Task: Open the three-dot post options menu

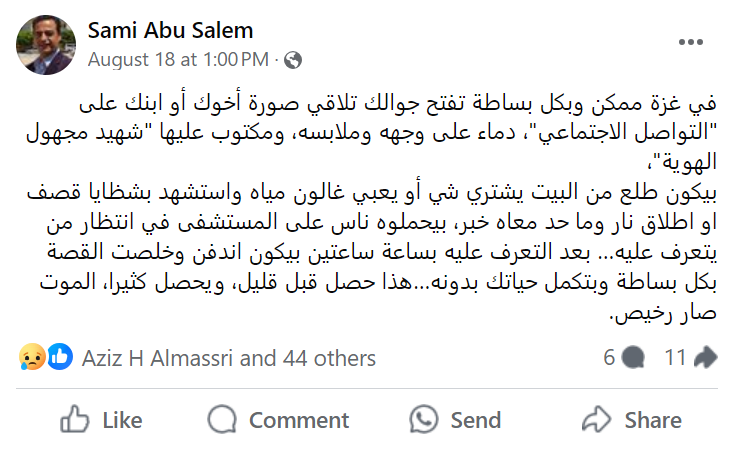Action: 692,42
